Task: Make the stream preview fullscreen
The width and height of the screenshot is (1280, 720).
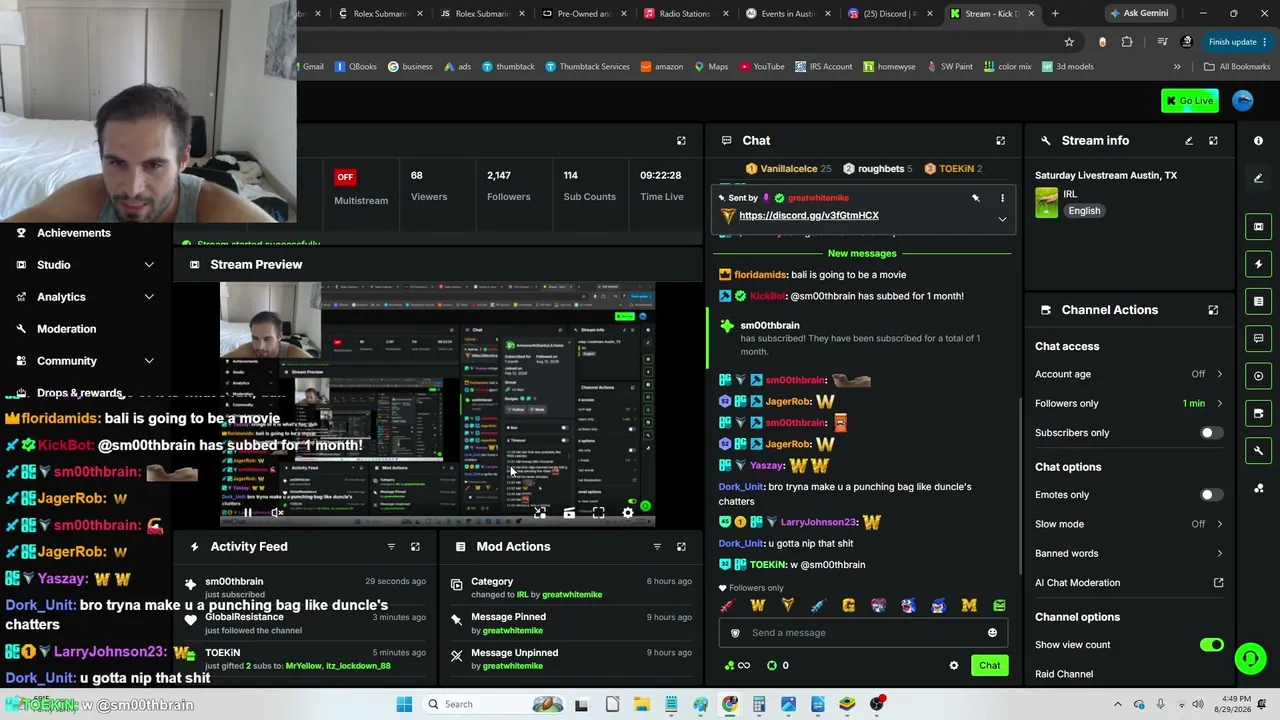Action: [x=598, y=513]
